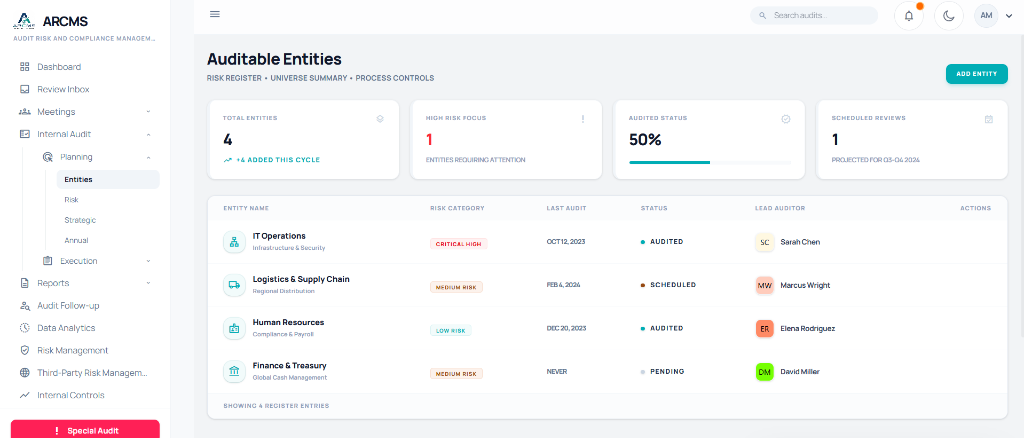The height and width of the screenshot is (438, 1024).
Task: Select the Strategic submenu item
Action: point(80,220)
